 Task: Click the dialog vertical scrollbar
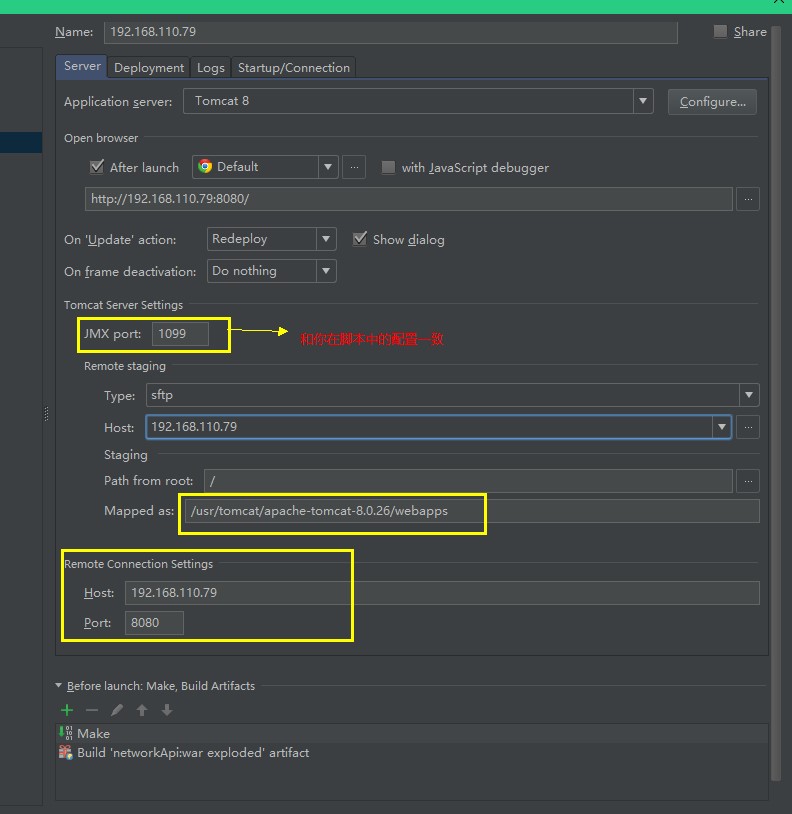pos(776,403)
